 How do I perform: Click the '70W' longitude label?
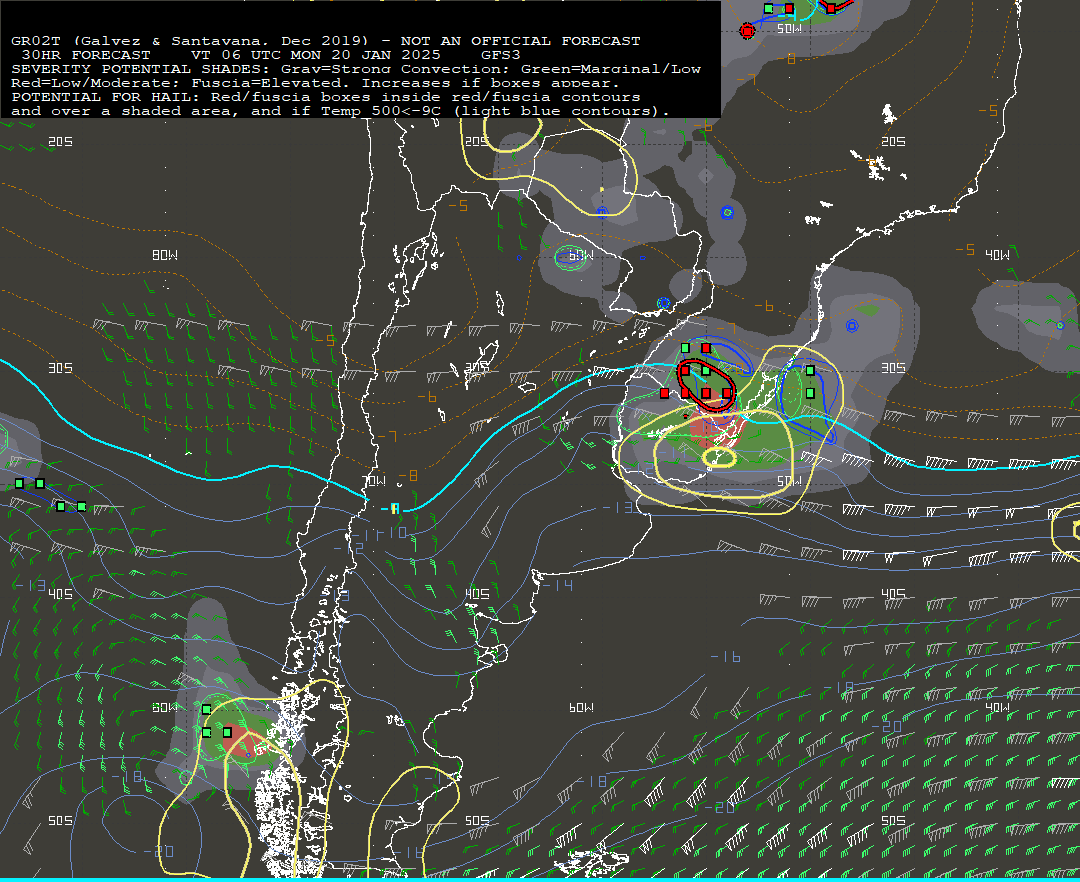[374, 481]
